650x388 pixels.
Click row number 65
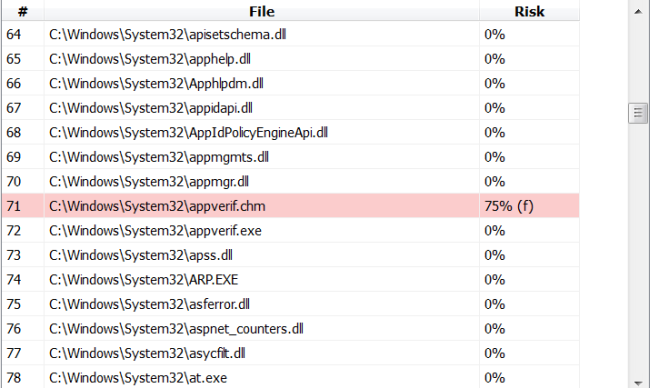13,59
